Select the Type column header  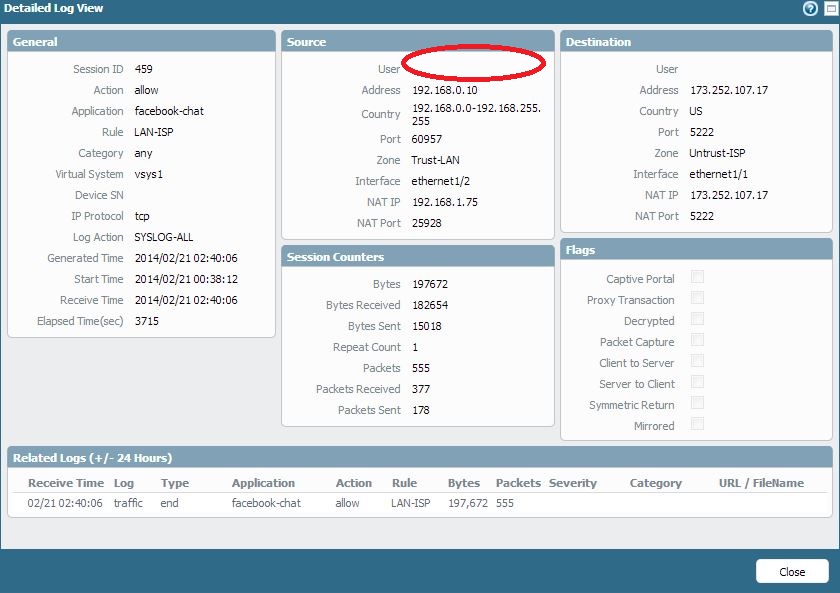click(x=175, y=483)
